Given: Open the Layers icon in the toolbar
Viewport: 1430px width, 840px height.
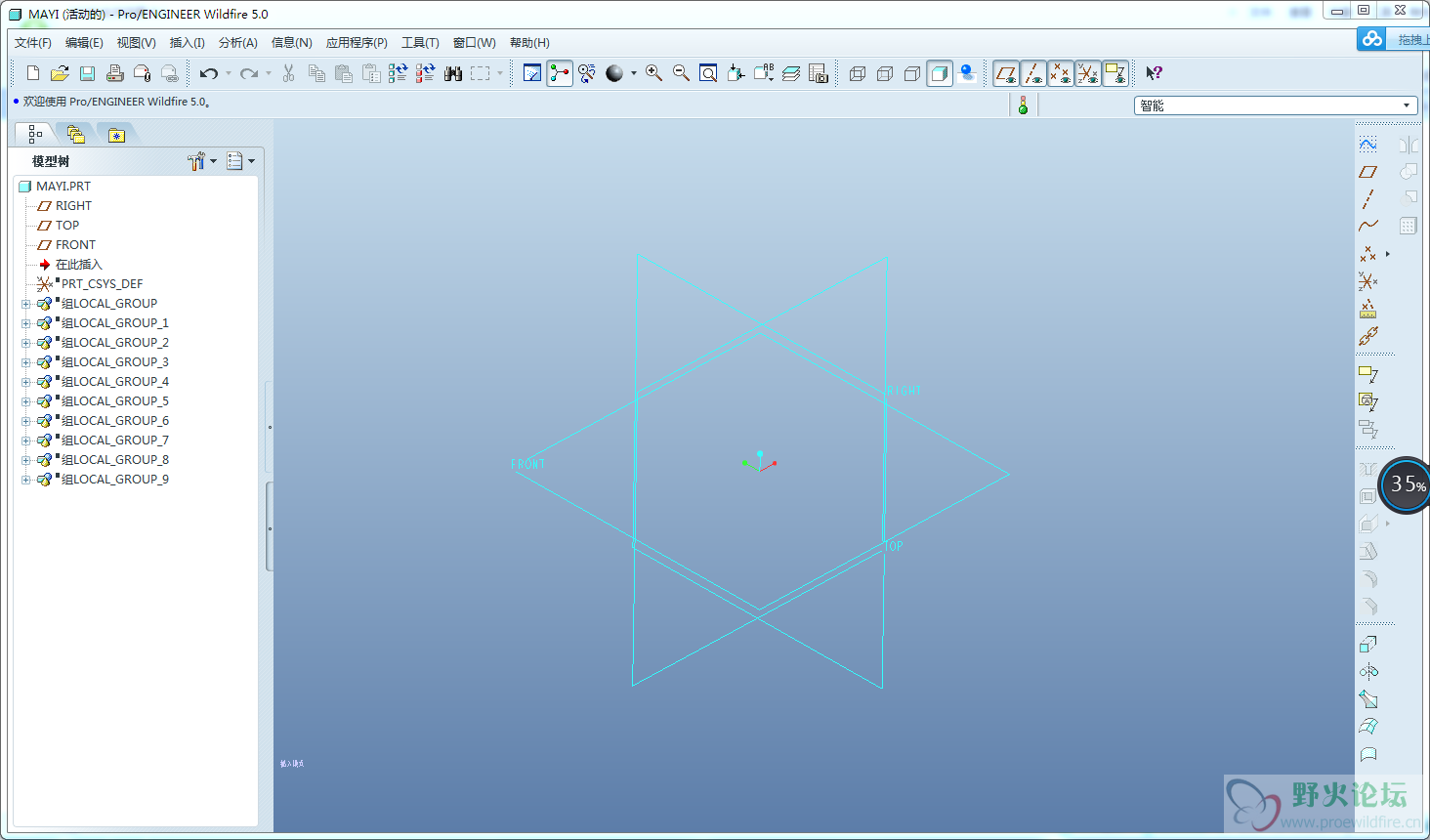Looking at the screenshot, I should (791, 73).
